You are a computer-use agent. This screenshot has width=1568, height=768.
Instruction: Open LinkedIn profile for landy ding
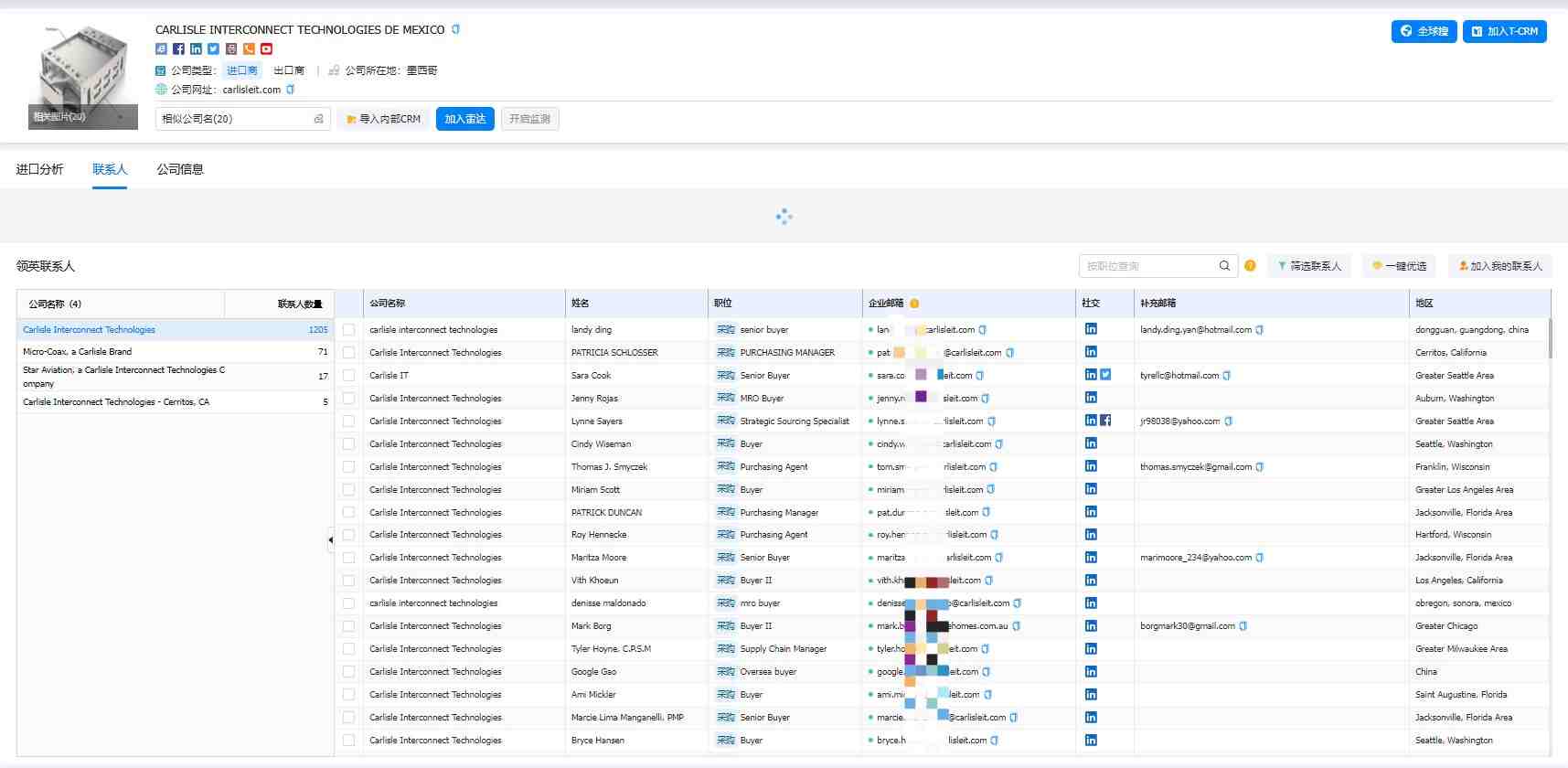pyautogui.click(x=1091, y=329)
